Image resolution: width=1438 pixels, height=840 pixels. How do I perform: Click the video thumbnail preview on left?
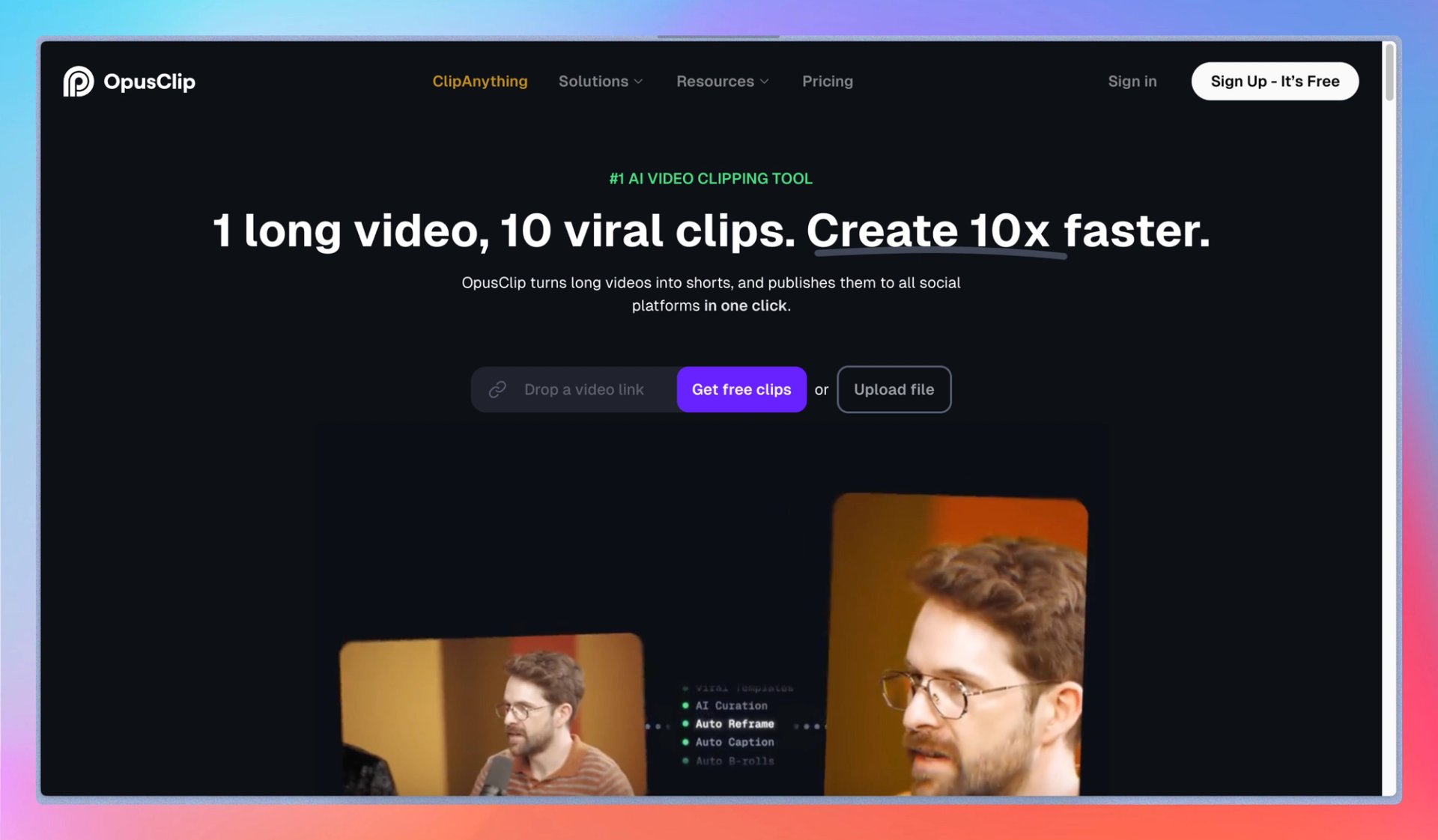tap(490, 720)
